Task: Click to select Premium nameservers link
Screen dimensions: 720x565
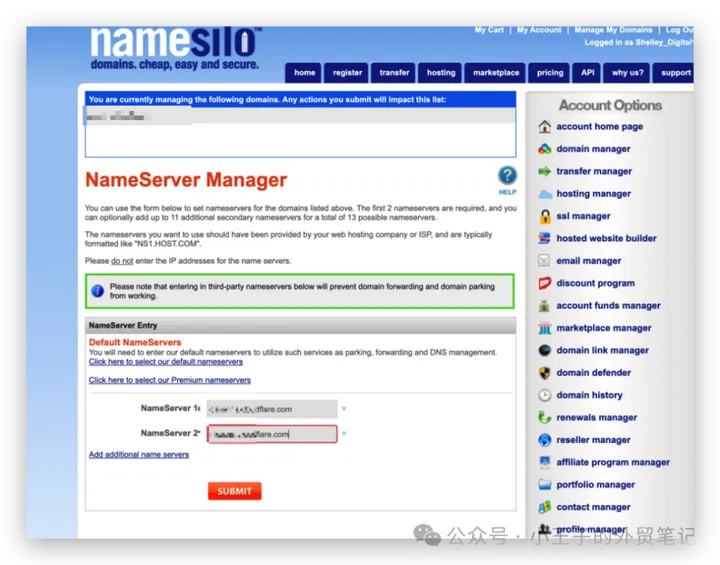Action: tap(169, 380)
